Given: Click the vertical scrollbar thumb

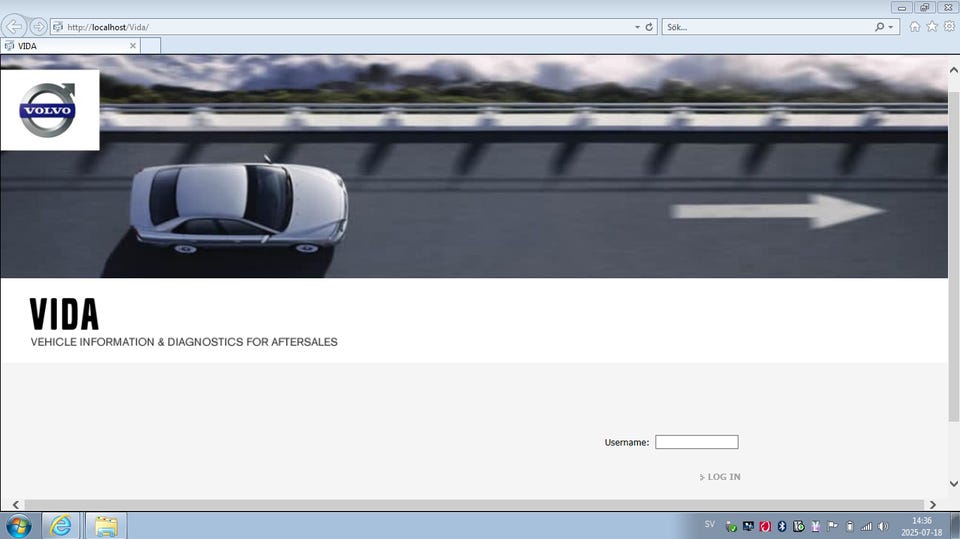Looking at the screenshot, I should click(x=954, y=256).
